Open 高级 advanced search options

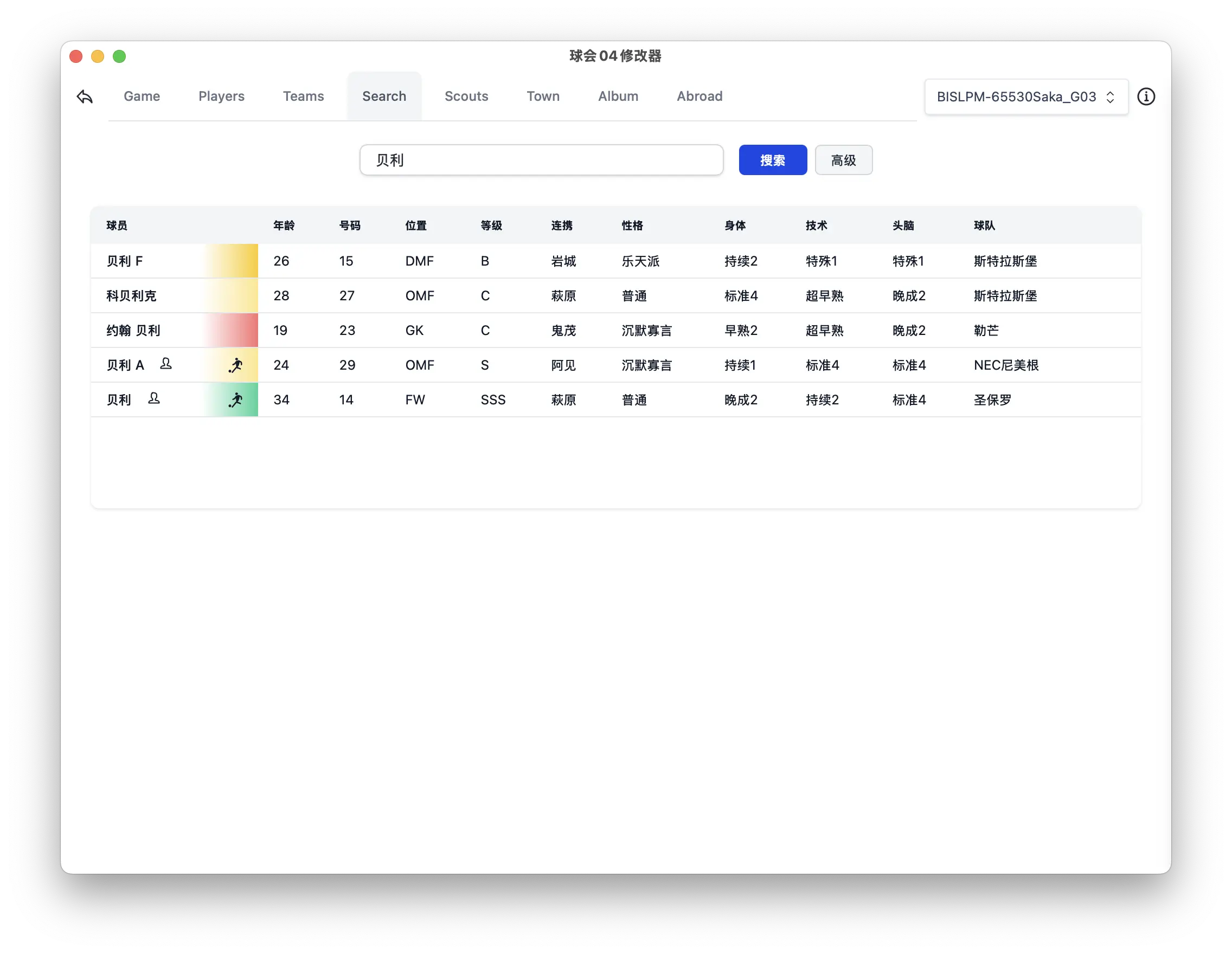pyautogui.click(x=843, y=159)
